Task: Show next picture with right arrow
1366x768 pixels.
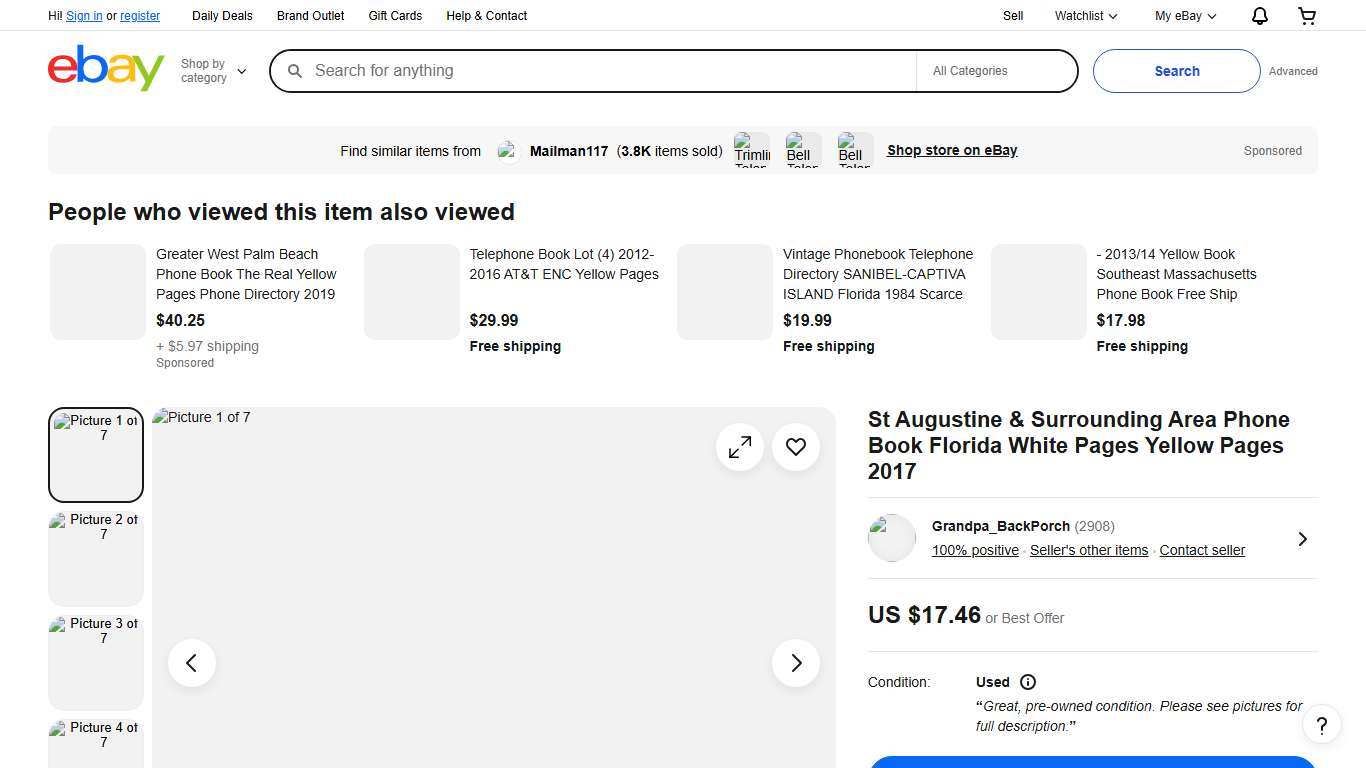Action: point(796,663)
